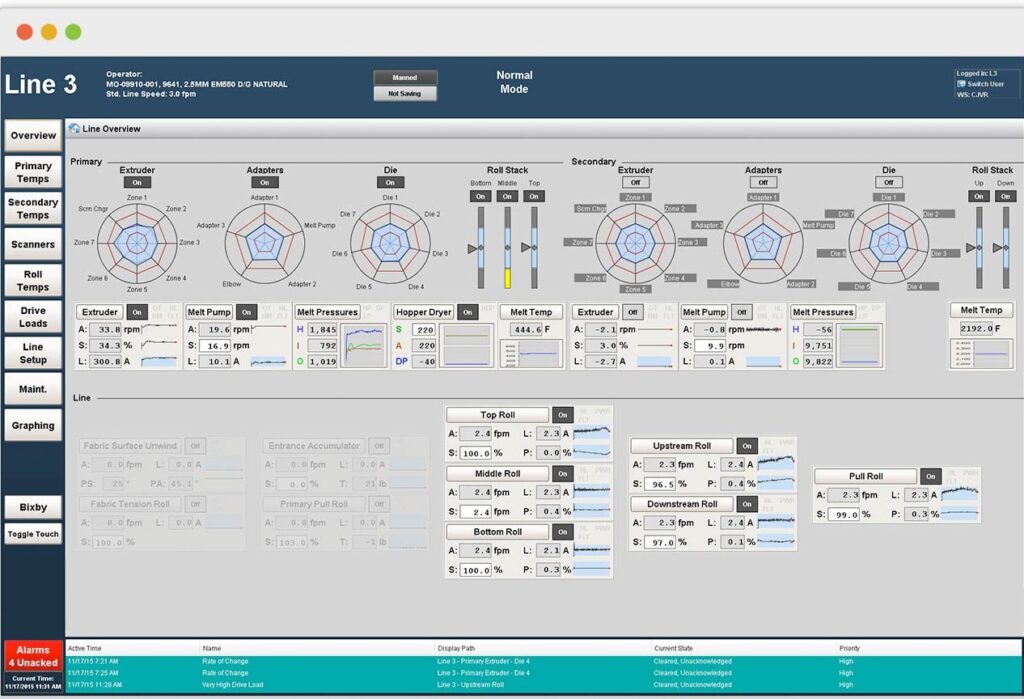Click the Not Saving status button
This screenshot has height=699, width=1024.
pyautogui.click(x=405, y=94)
